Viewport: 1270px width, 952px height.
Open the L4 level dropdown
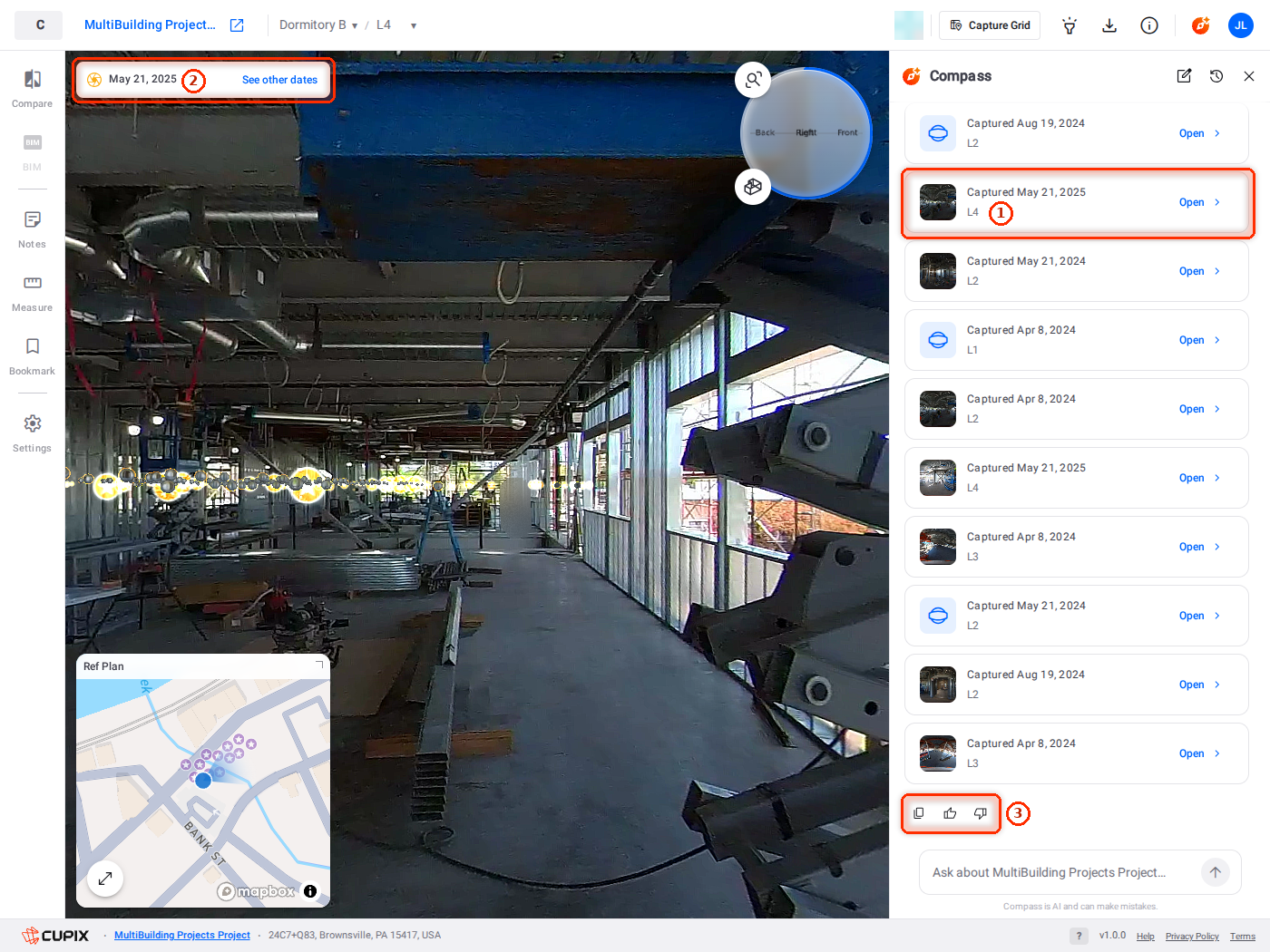pyautogui.click(x=396, y=25)
